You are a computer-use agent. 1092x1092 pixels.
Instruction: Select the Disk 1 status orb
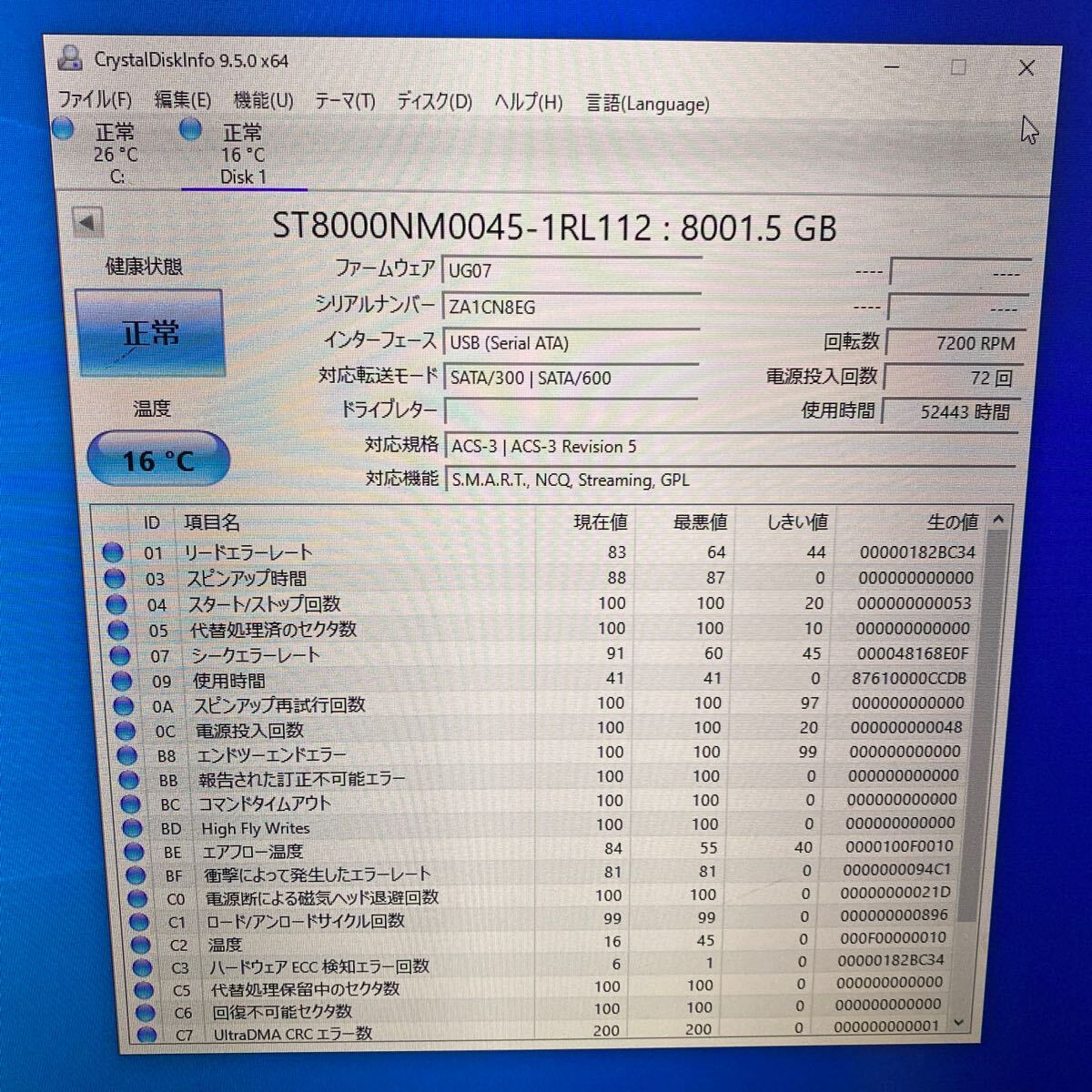click(190, 130)
